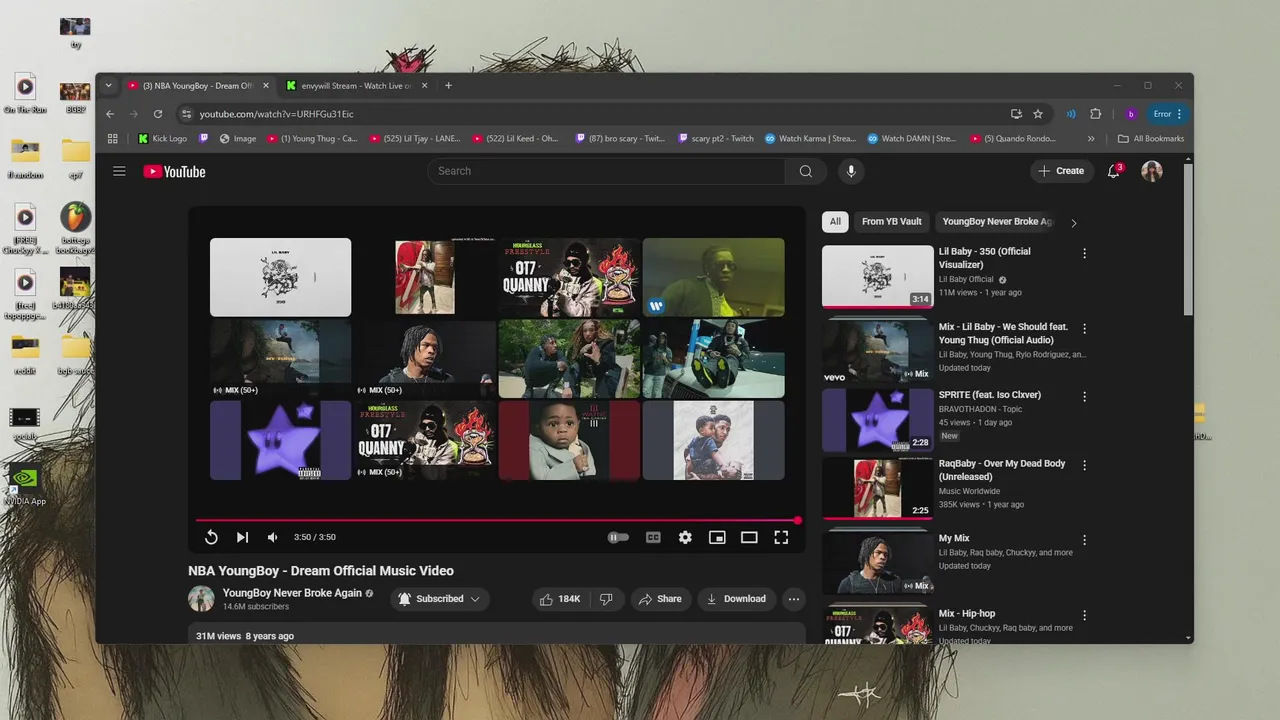Skip to next video in player
Screen dimensions: 1280x720
(242, 537)
